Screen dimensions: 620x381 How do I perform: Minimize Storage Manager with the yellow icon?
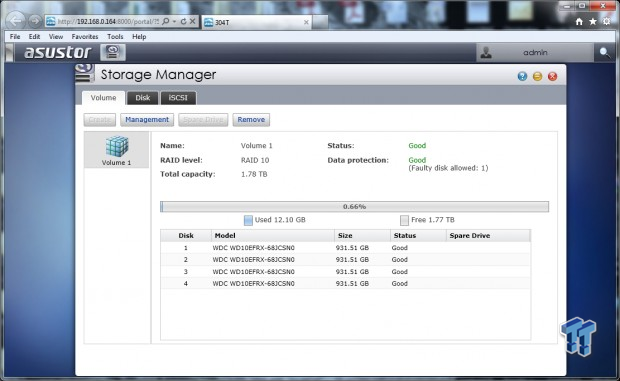point(537,76)
